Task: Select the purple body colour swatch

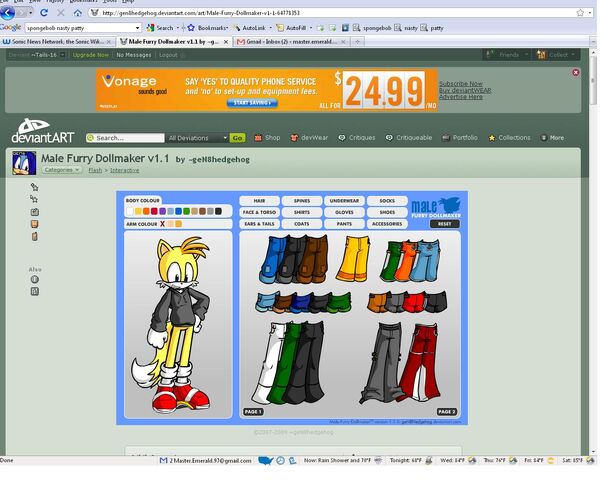Action: click(162, 211)
